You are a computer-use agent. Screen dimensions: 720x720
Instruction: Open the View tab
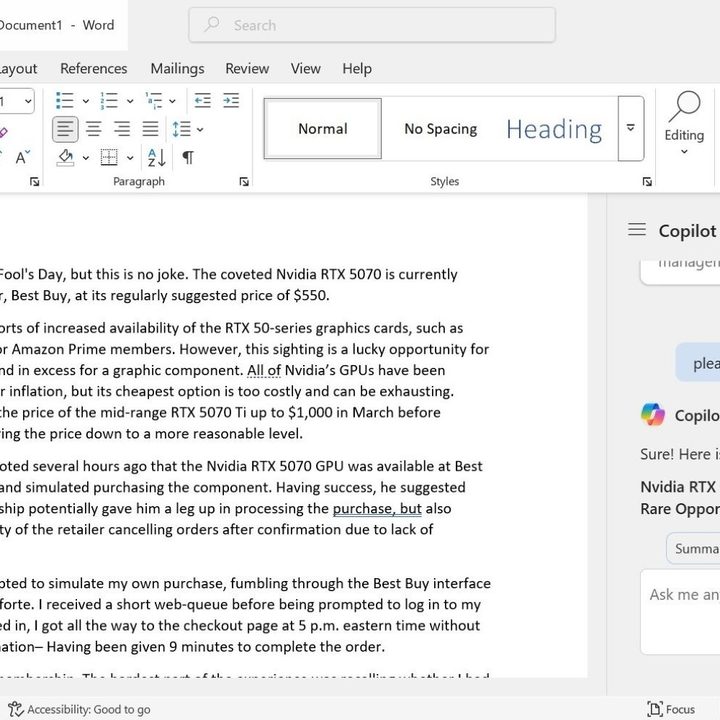(305, 68)
